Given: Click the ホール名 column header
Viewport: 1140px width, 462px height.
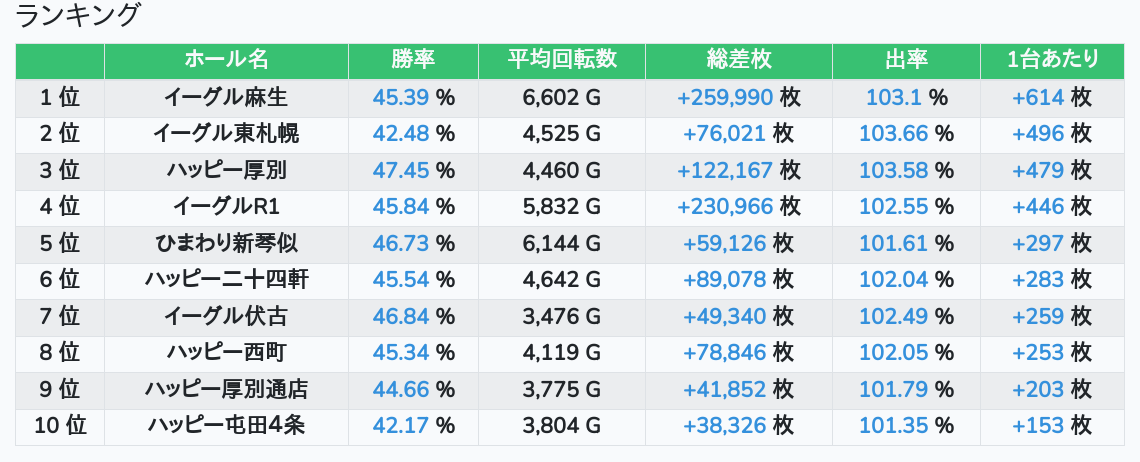Looking at the screenshot, I should tap(226, 60).
